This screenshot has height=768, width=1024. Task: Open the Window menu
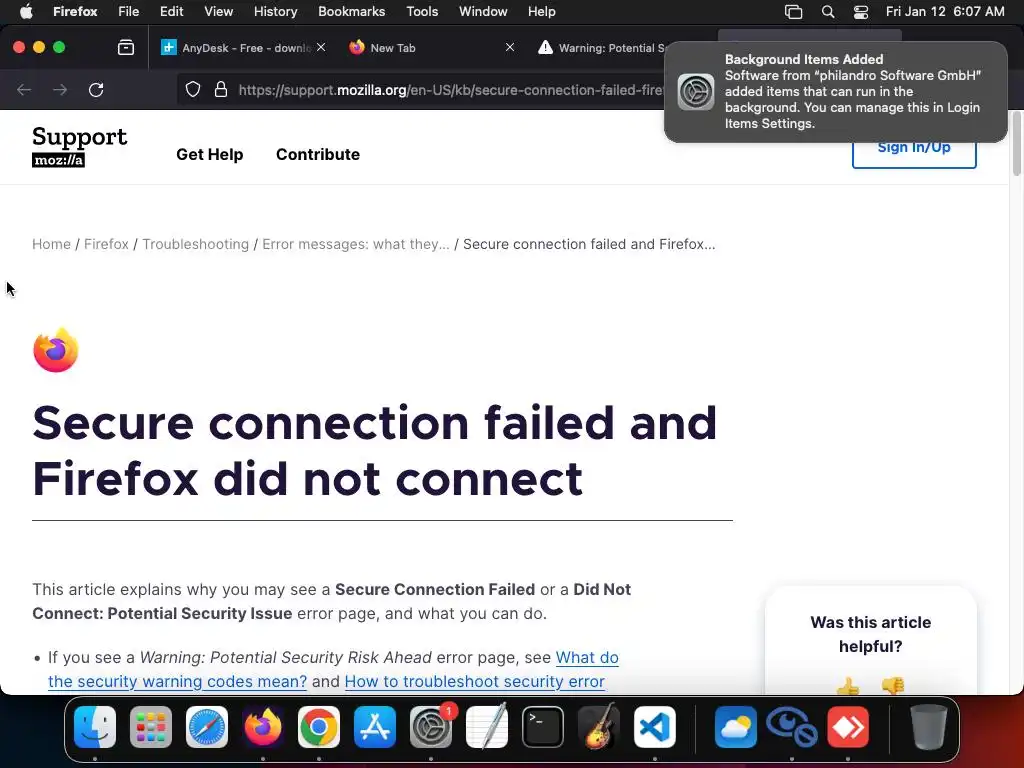click(x=483, y=12)
